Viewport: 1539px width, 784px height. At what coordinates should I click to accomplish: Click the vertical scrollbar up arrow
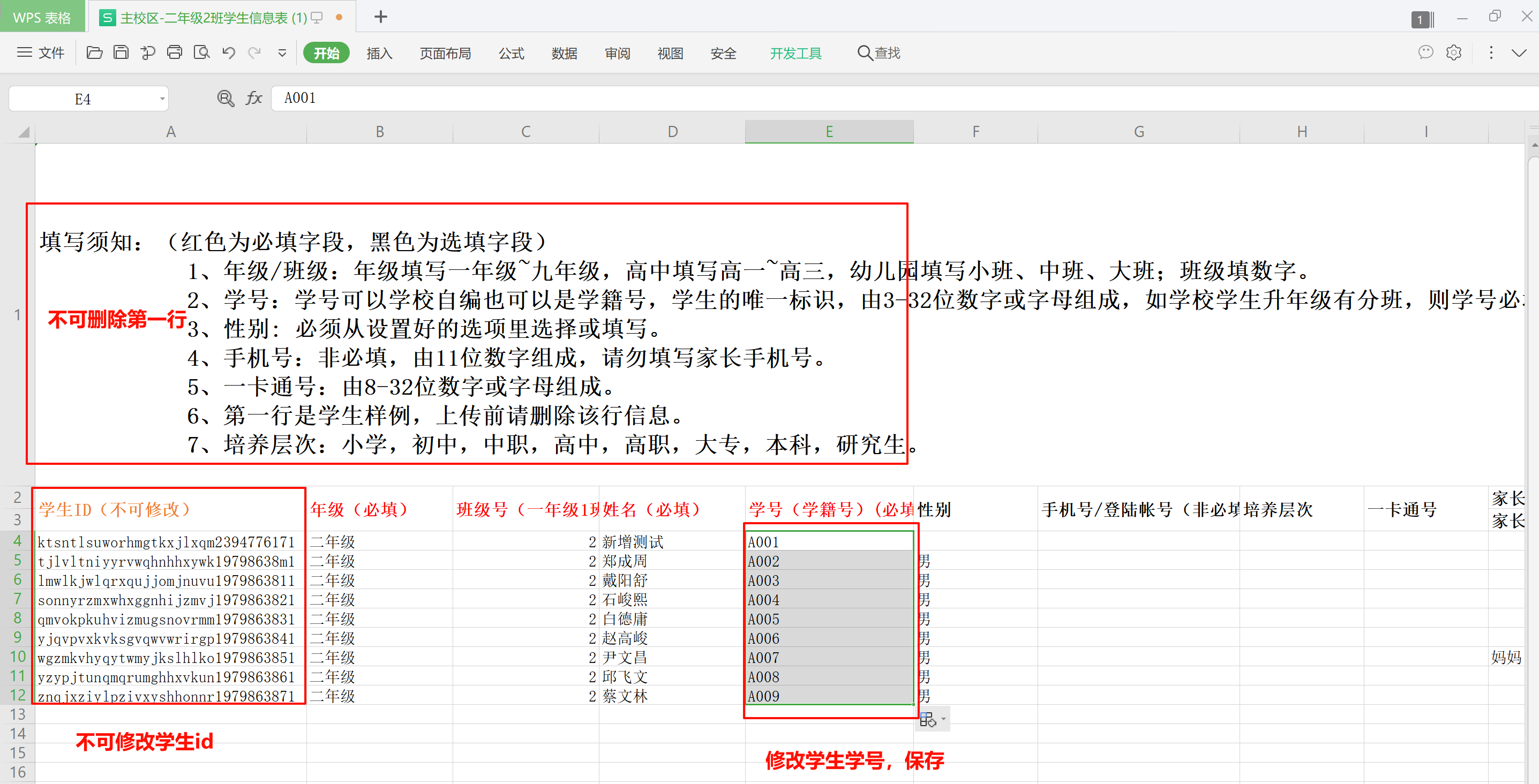1533,146
